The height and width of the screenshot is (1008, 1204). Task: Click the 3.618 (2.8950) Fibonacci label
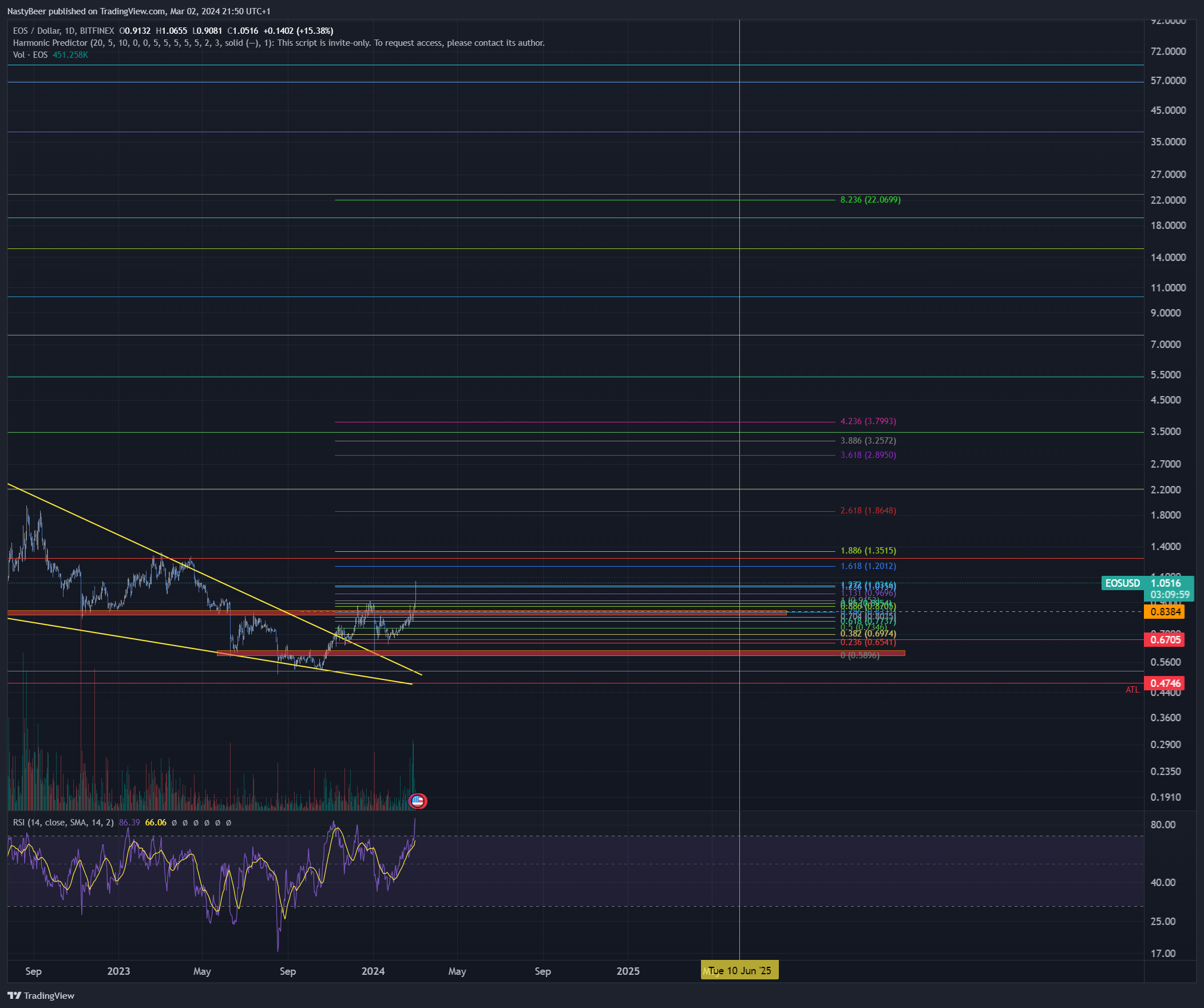point(868,454)
